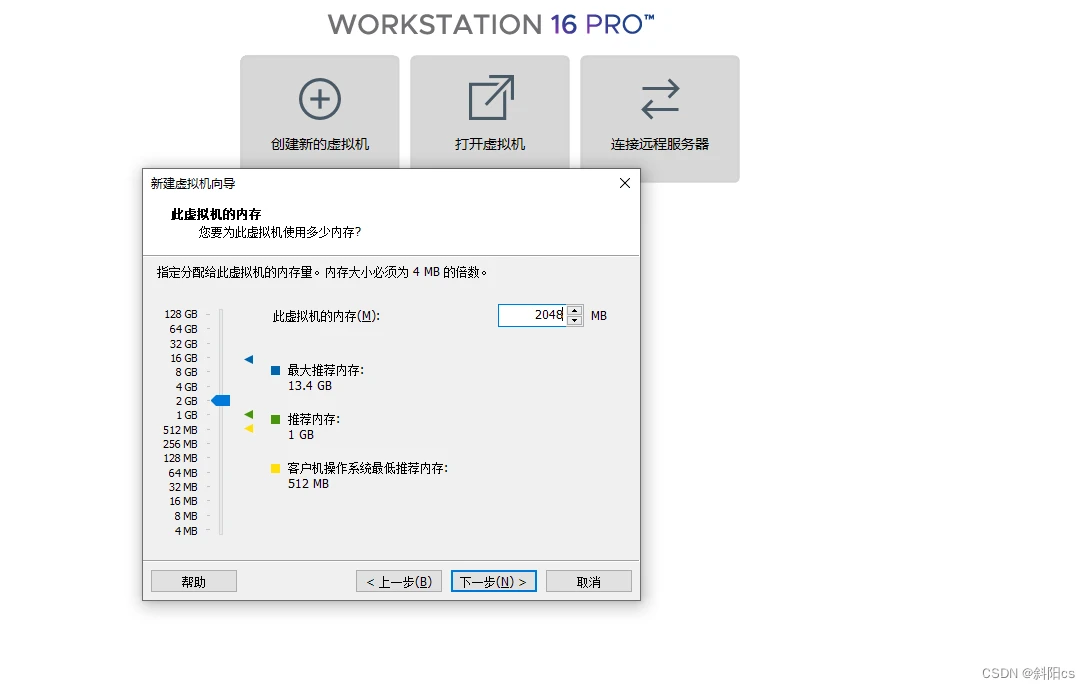Click the 创建新的虚拟机 plus icon

tap(320, 99)
